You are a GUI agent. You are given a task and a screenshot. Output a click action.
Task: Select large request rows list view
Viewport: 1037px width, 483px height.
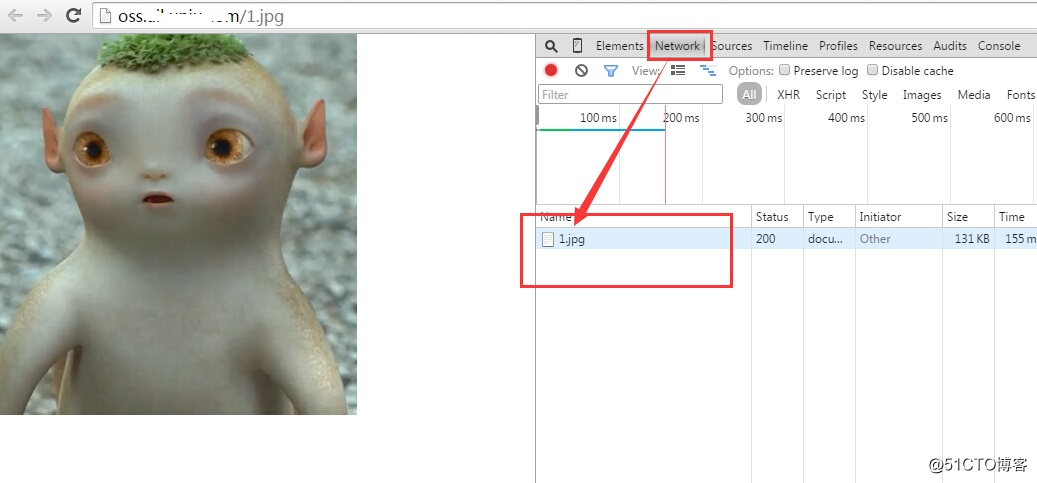[678, 69]
